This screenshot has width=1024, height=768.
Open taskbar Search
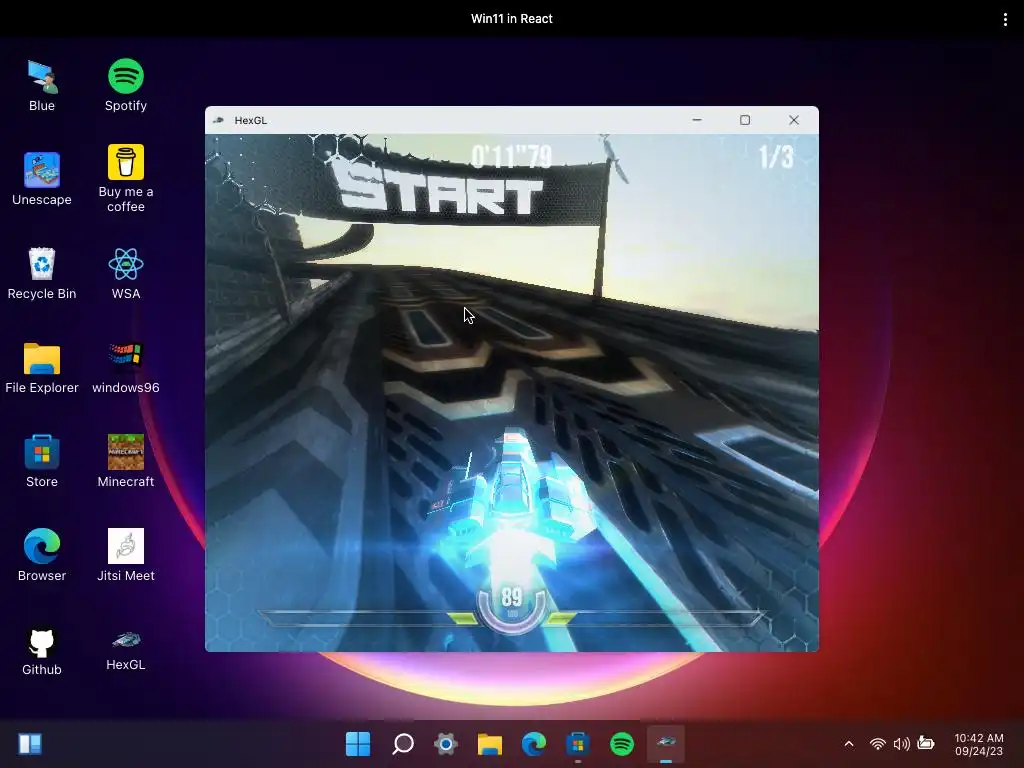click(402, 744)
